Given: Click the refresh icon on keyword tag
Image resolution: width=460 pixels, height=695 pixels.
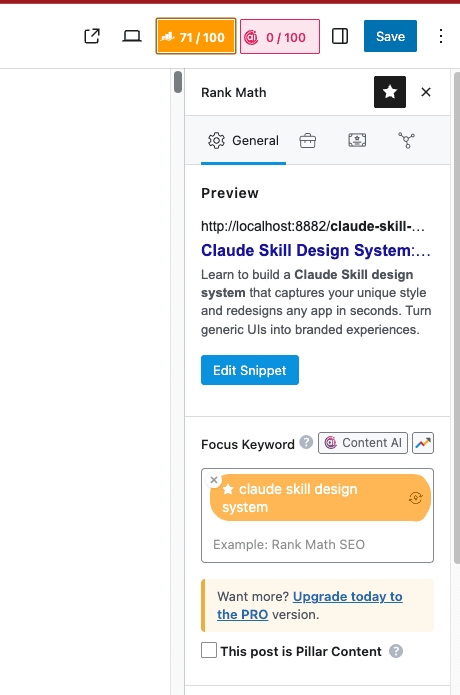Looking at the screenshot, I should (x=415, y=498).
